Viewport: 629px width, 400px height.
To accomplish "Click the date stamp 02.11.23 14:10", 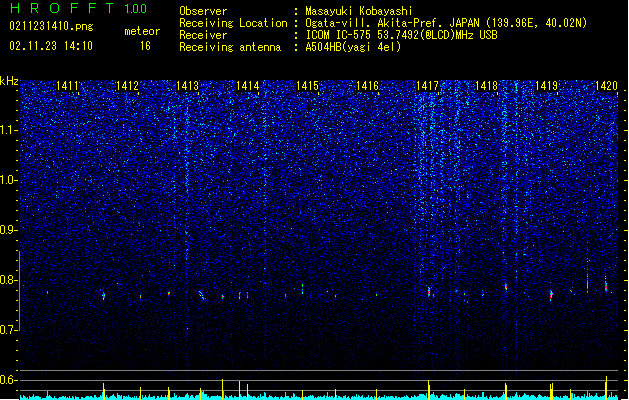I will (51, 46).
